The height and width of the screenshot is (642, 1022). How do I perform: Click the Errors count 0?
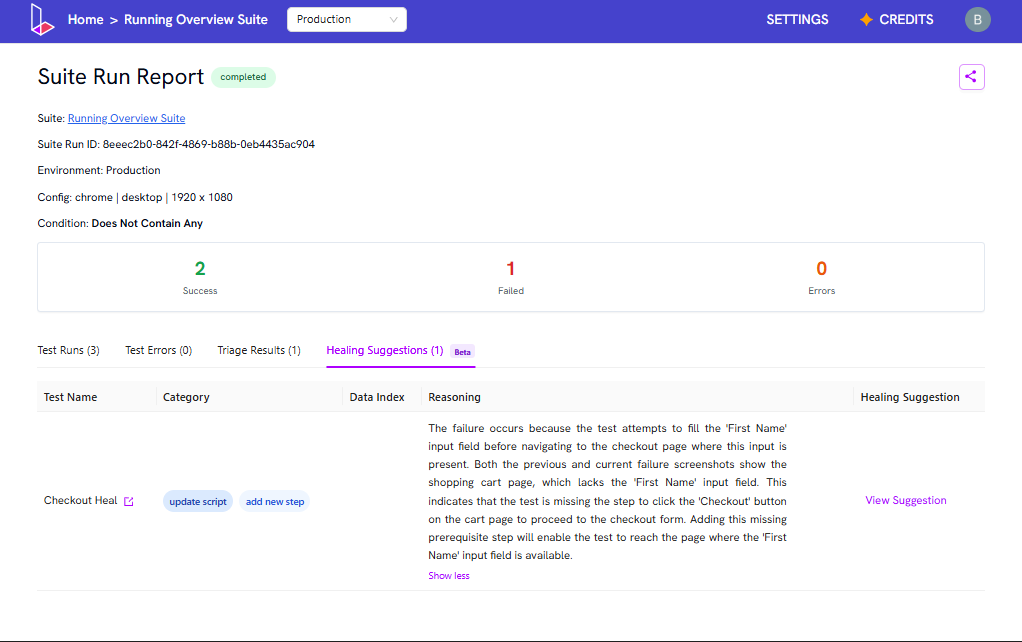pyautogui.click(x=821, y=269)
